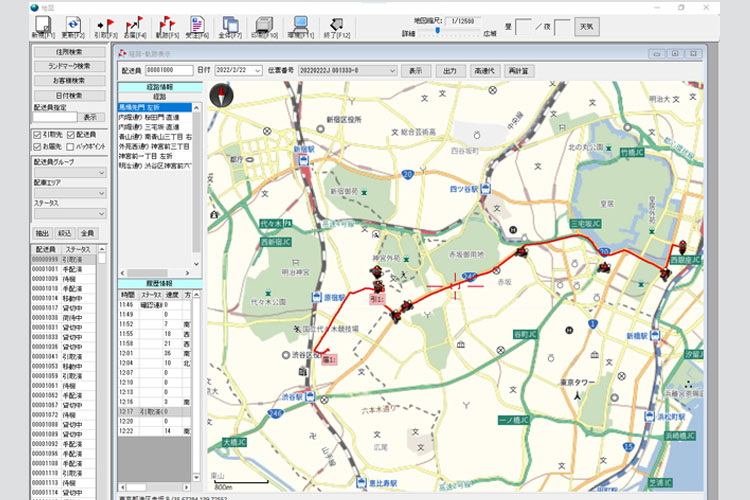750x500 pixels.
Task: Uncheck the 引取先 checkbox
Action: click(x=36, y=134)
